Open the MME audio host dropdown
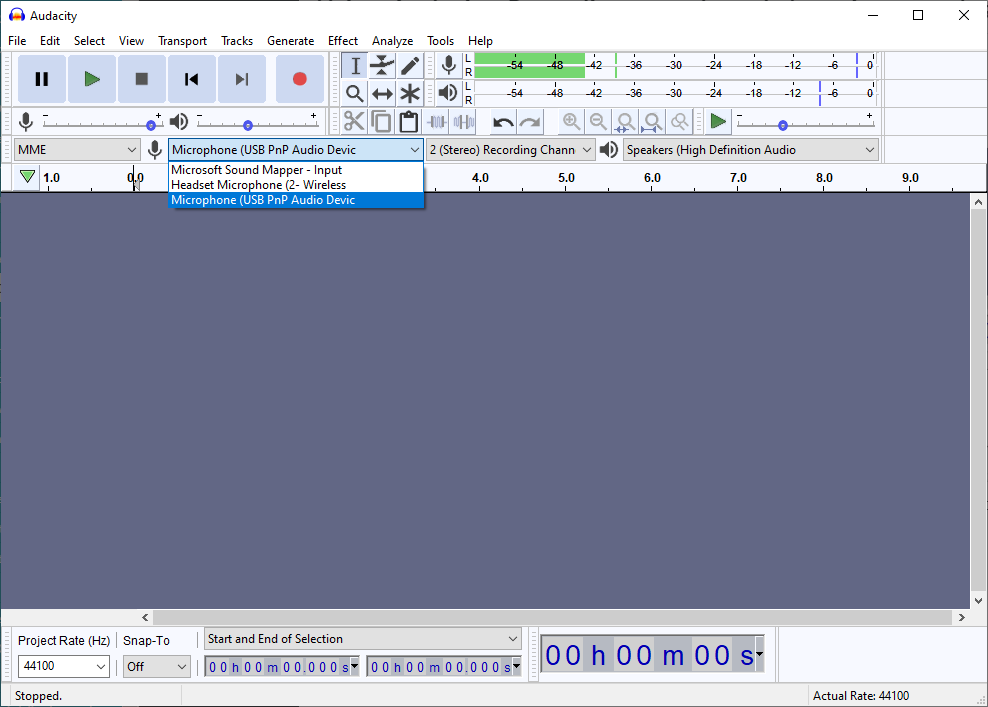The width and height of the screenshot is (988, 707). (76, 150)
